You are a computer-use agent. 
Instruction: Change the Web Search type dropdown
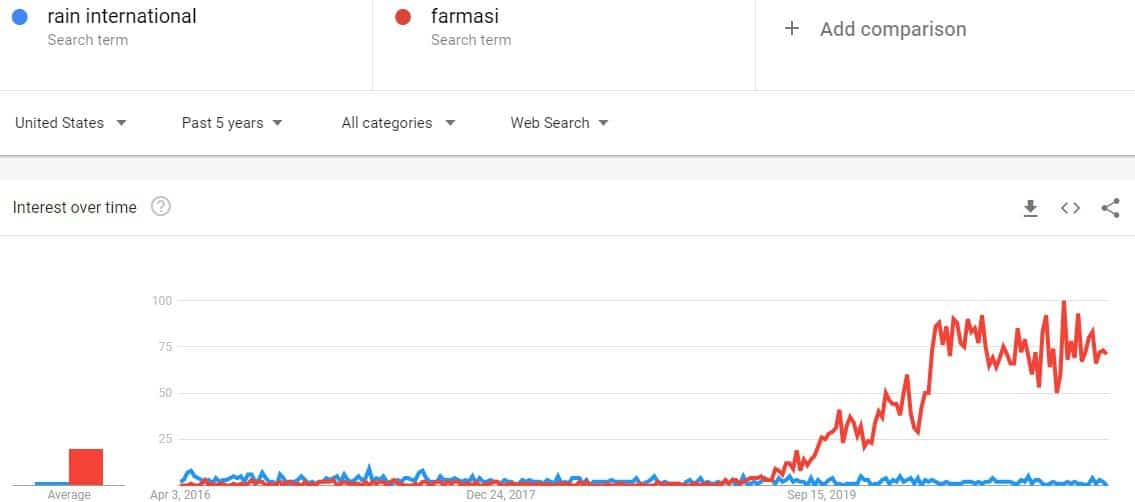point(560,123)
